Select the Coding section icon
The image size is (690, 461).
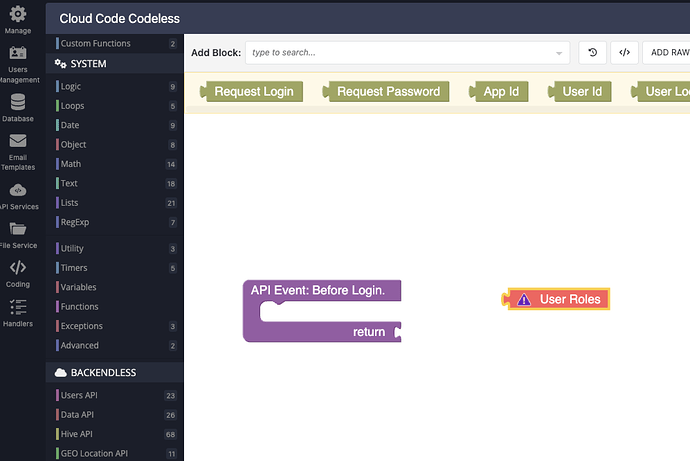pyautogui.click(x=18, y=267)
